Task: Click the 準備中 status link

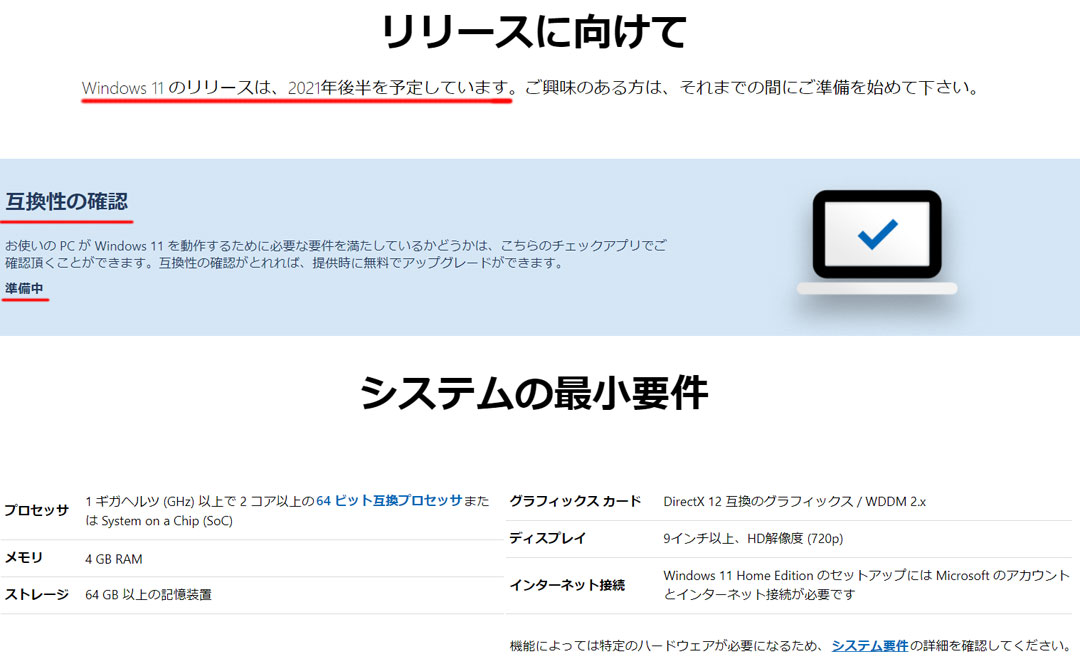Action: pos(24,288)
